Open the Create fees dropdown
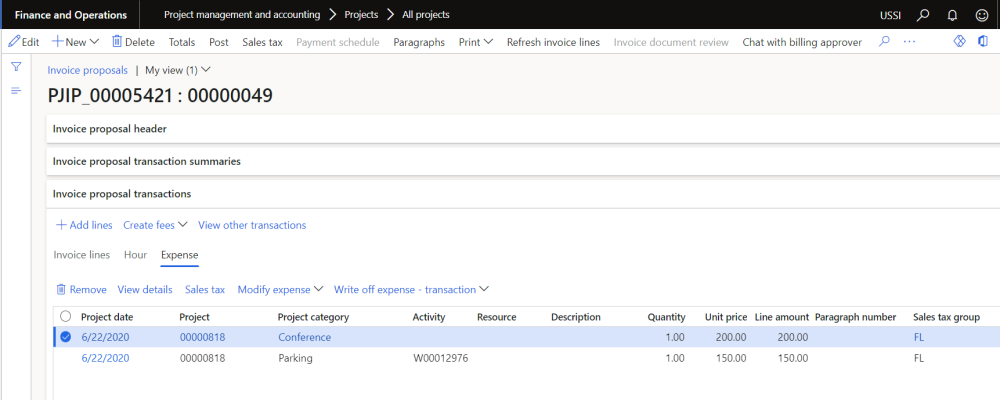Image resolution: width=1000 pixels, height=400 pixels. (x=155, y=225)
